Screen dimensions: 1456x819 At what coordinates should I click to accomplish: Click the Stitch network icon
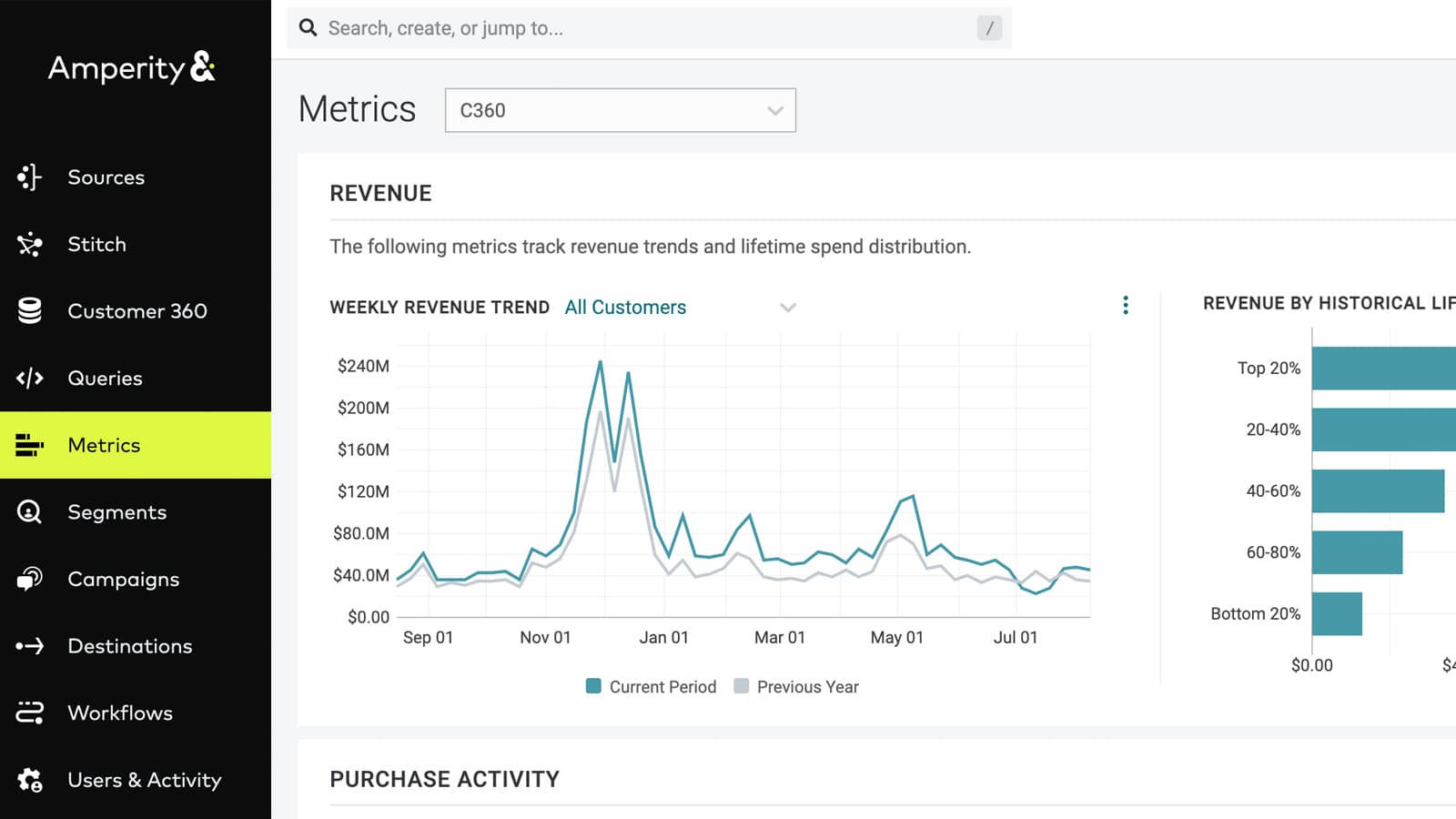(29, 244)
